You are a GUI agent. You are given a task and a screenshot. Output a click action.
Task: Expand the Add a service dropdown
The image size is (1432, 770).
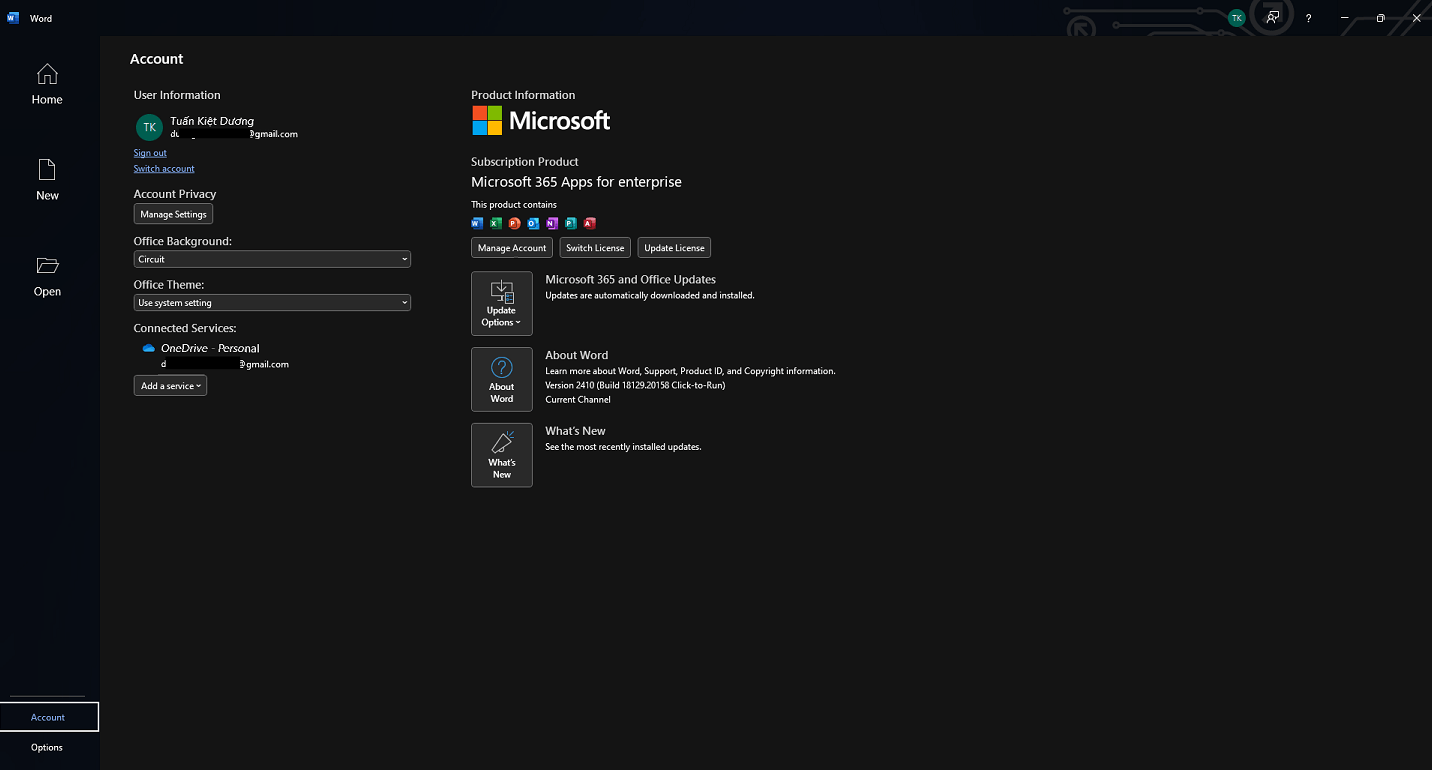click(x=170, y=386)
